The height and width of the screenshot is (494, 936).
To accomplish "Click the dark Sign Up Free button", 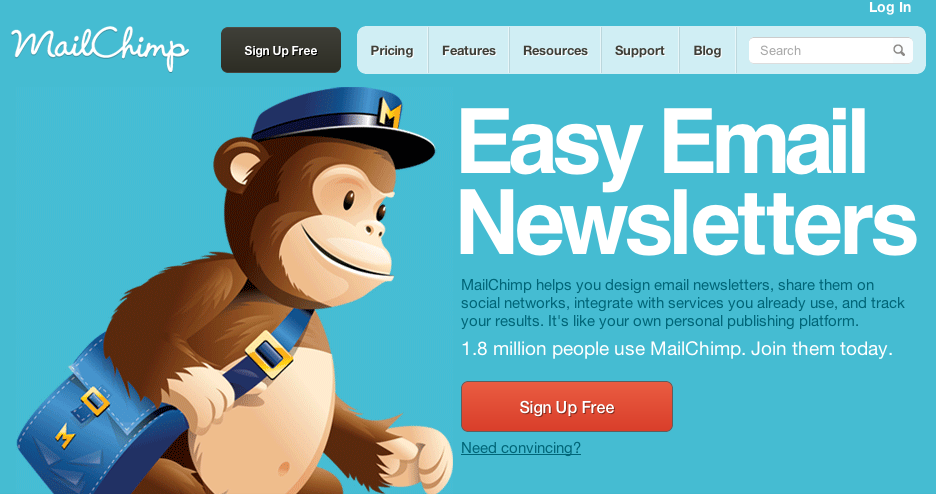I will pos(281,50).
